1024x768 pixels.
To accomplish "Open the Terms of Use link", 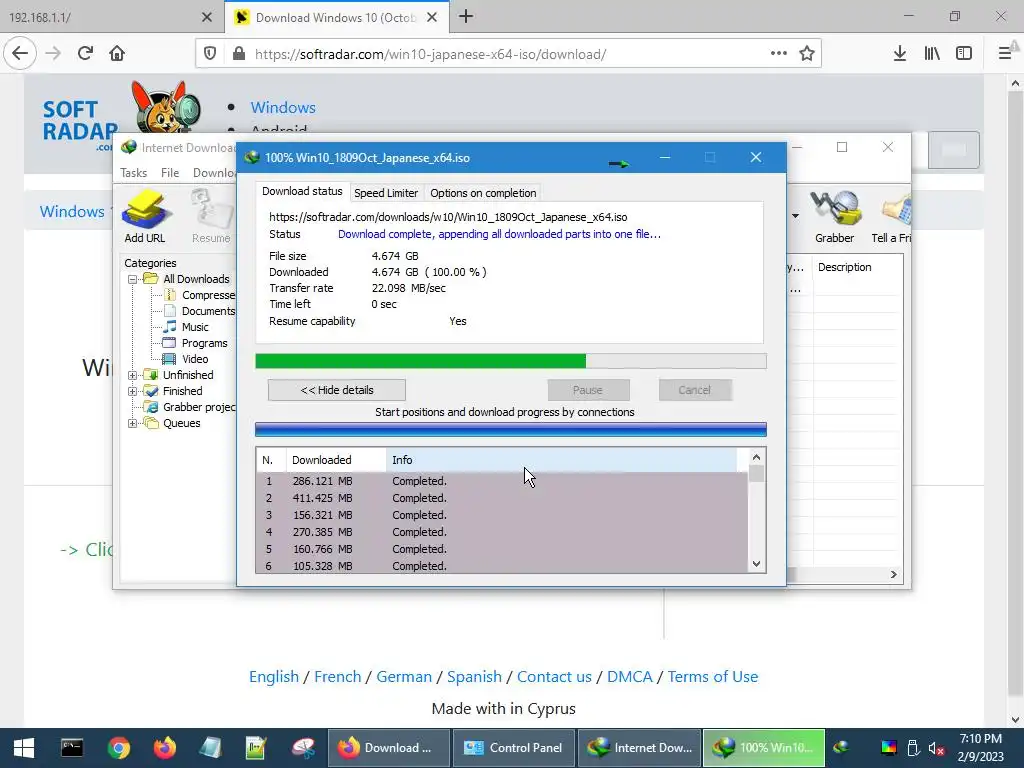I will (x=712, y=677).
